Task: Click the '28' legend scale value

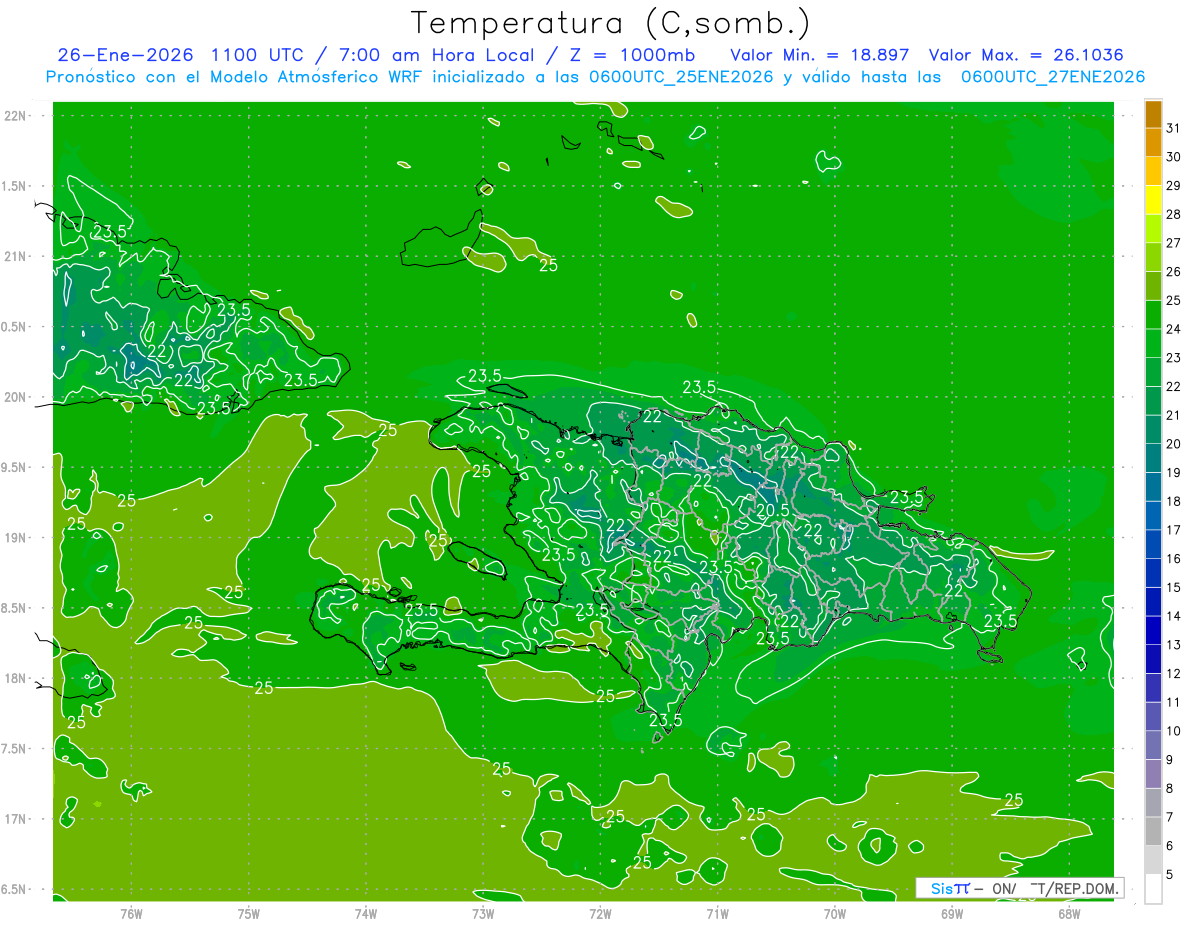Action: [1173, 214]
